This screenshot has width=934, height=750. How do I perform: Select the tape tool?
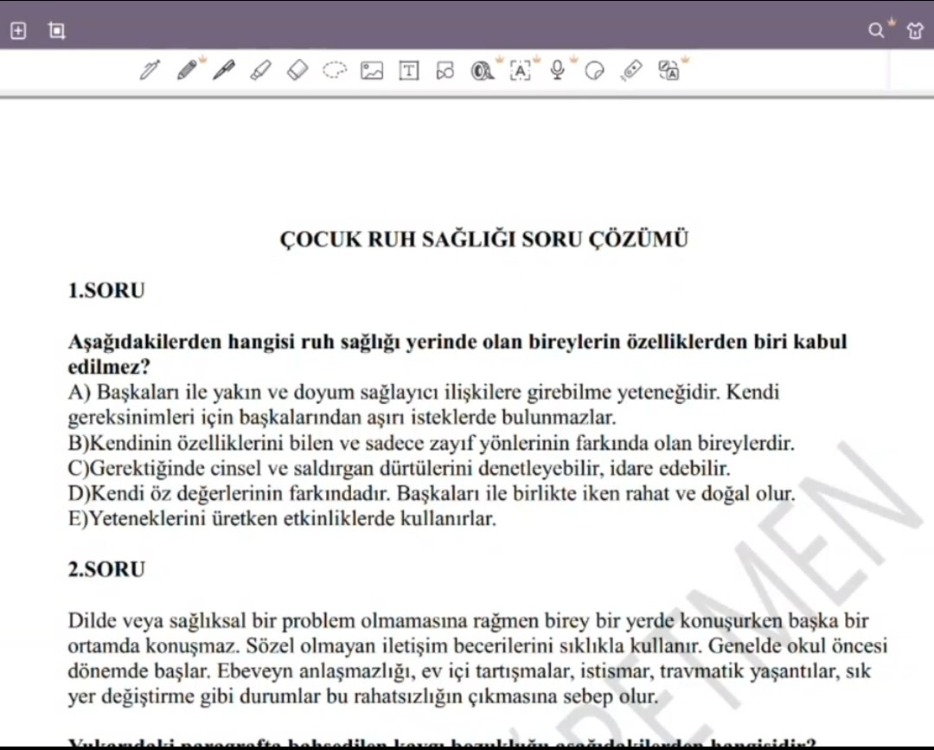(x=482, y=71)
